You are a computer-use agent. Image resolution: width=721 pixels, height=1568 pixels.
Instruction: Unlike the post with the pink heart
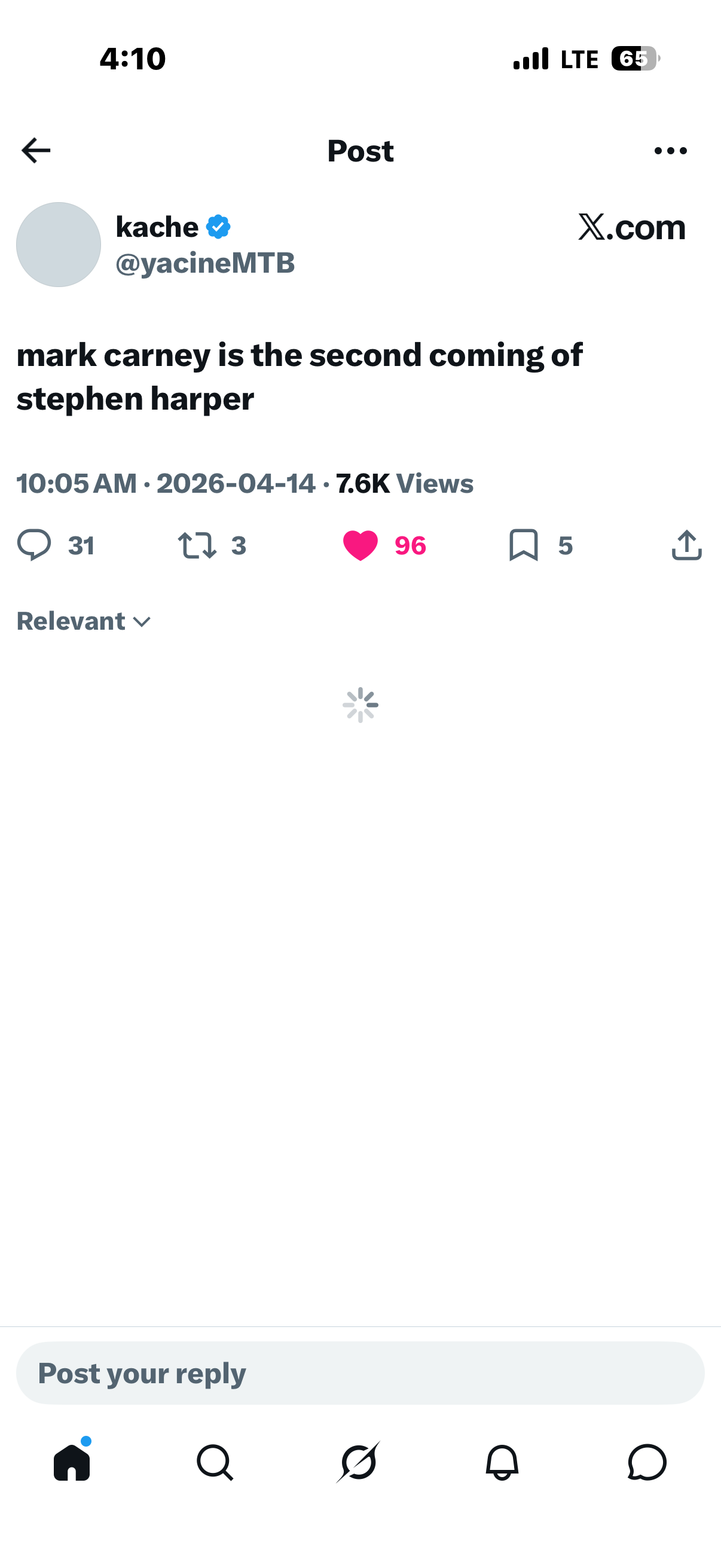pos(360,545)
